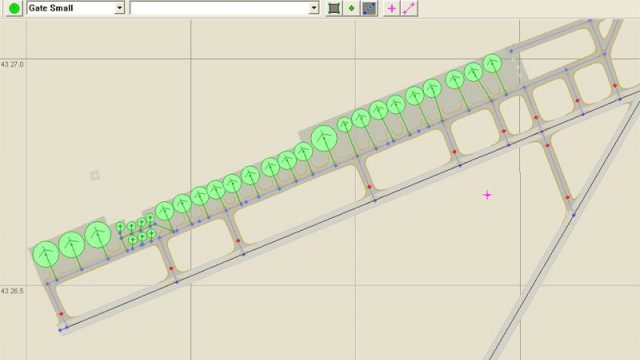Click the pink crosshair marker on map
640x360 pixels.
tap(487, 195)
